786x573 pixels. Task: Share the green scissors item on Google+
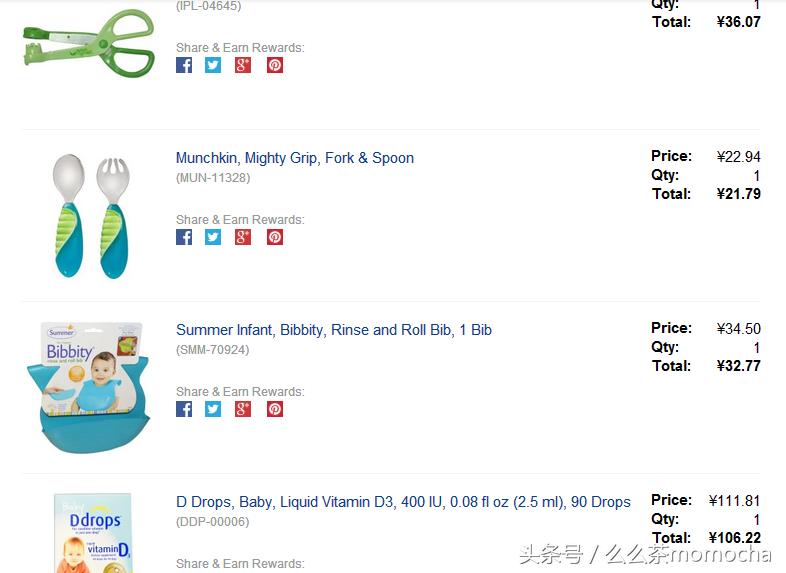(243, 65)
